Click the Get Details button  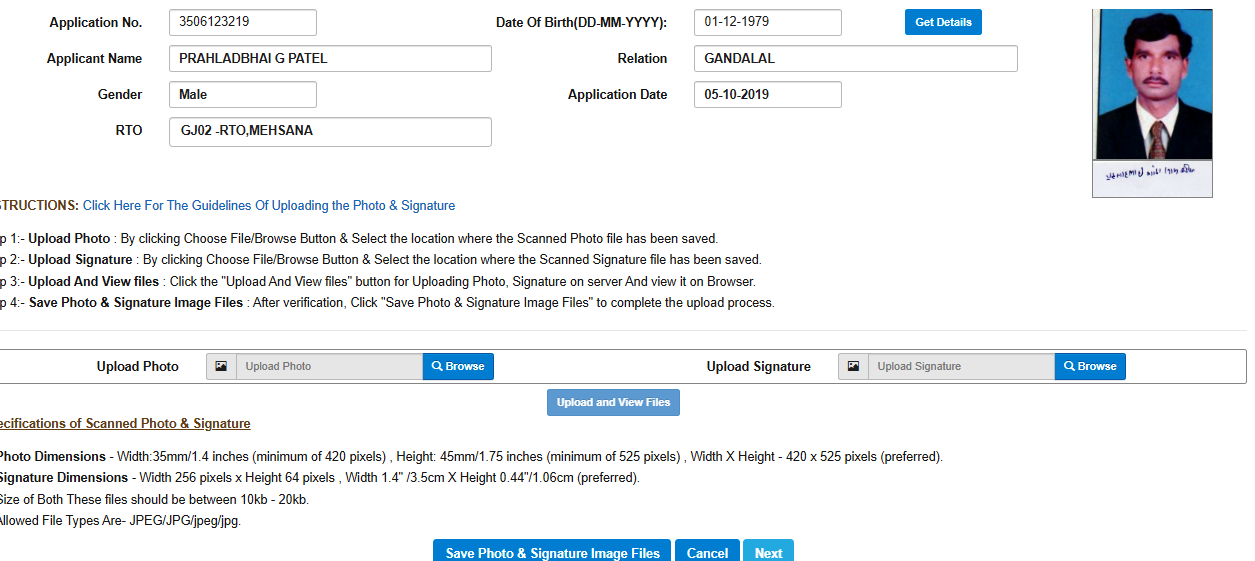click(x=943, y=22)
